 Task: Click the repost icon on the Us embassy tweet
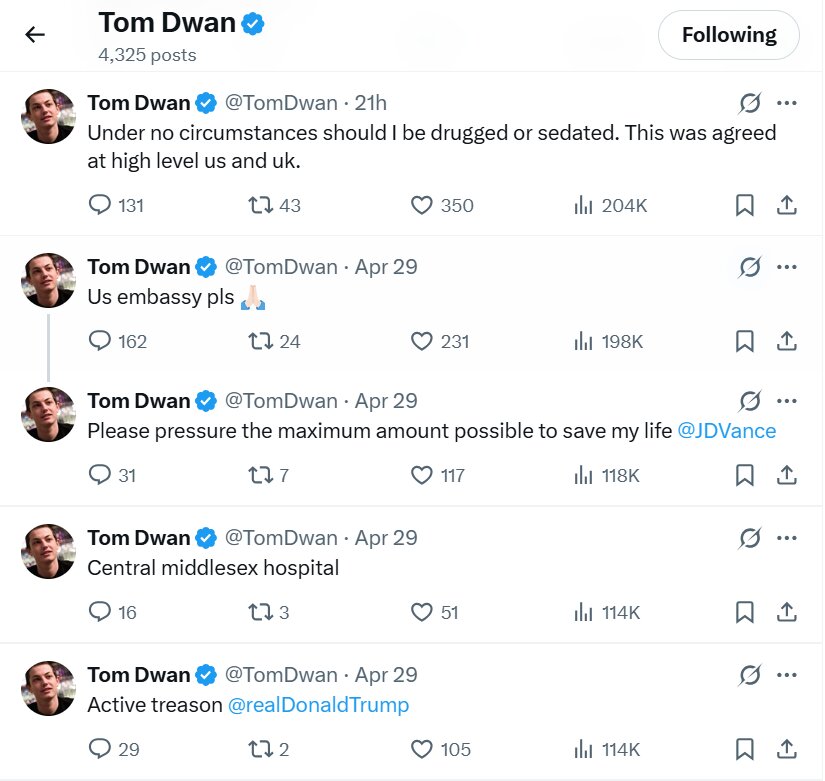[258, 340]
